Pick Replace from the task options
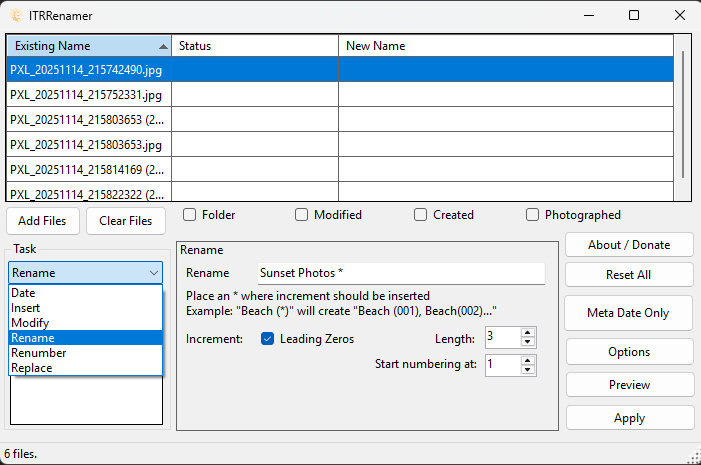The height and width of the screenshot is (465, 701). click(33, 368)
